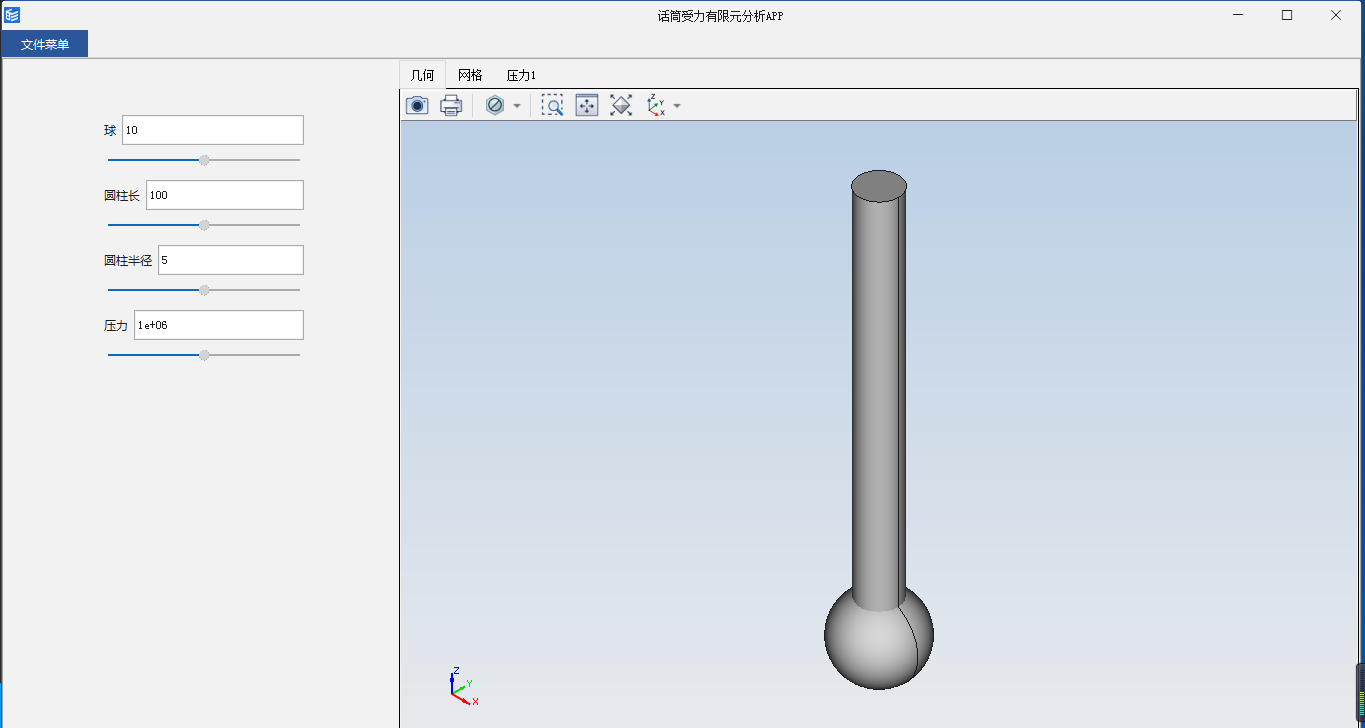Close the application window
This screenshot has width=1365, height=728.
pos(1336,15)
